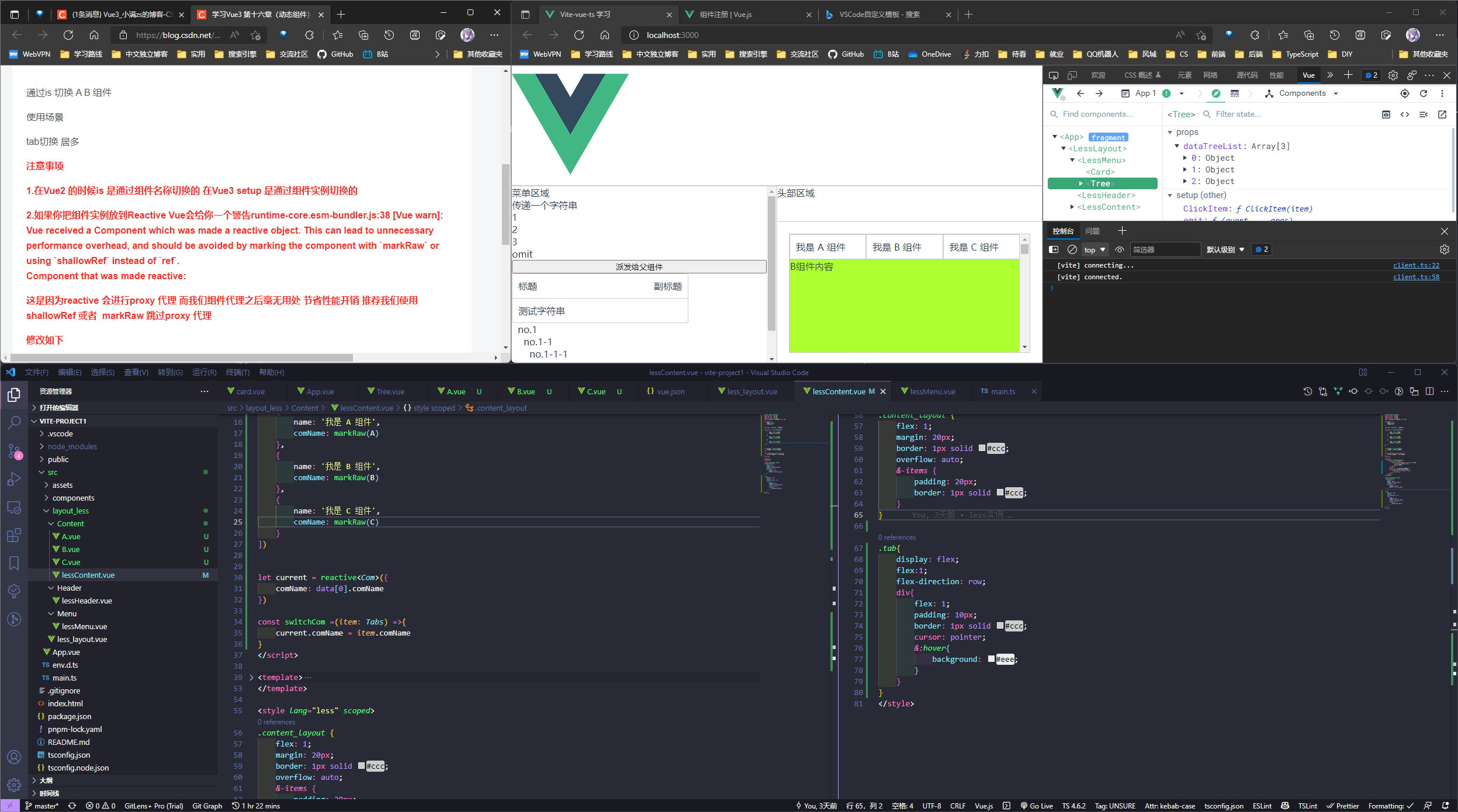Open VS Code Accounts icon

14,757
